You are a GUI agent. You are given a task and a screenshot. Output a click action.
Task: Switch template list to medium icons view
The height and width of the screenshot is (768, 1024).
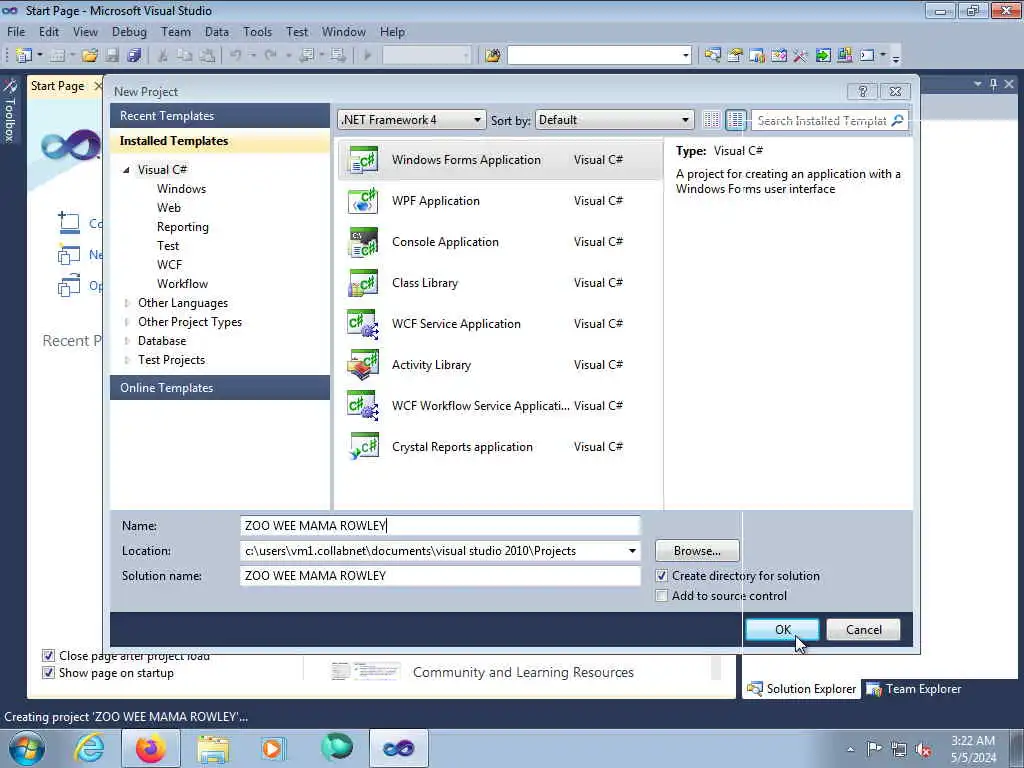[735, 120]
